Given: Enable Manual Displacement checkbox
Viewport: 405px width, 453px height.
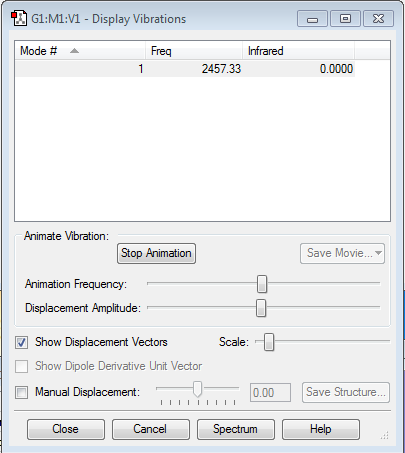Looking at the screenshot, I should 22,392.
